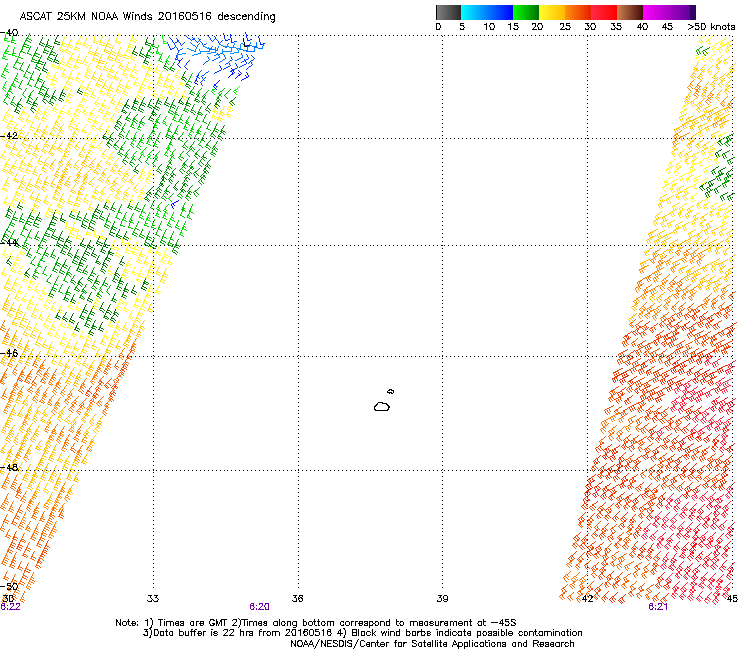Click the '-48' latitude label
Viewport: 740px width, 650px height.
pyautogui.click(x=9, y=467)
